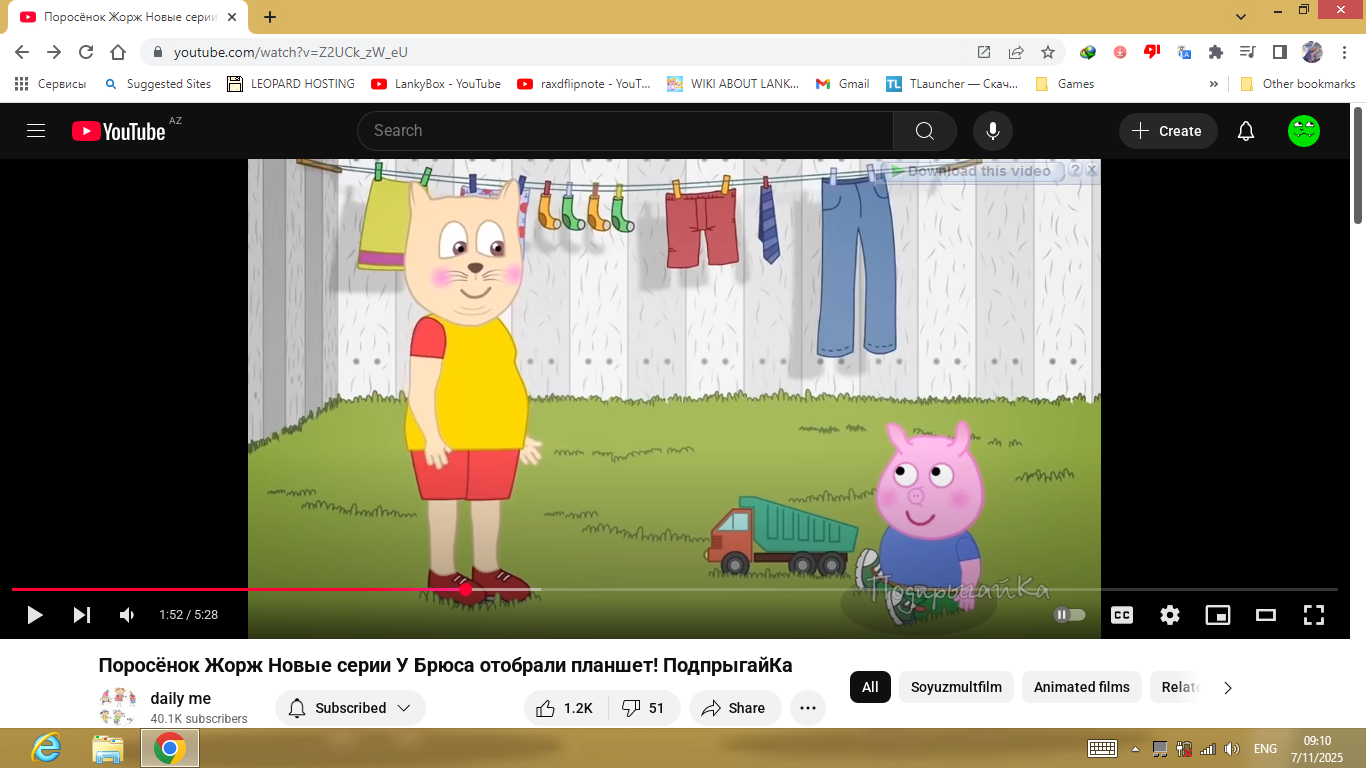
Task: Skip to the next video
Action: click(82, 615)
